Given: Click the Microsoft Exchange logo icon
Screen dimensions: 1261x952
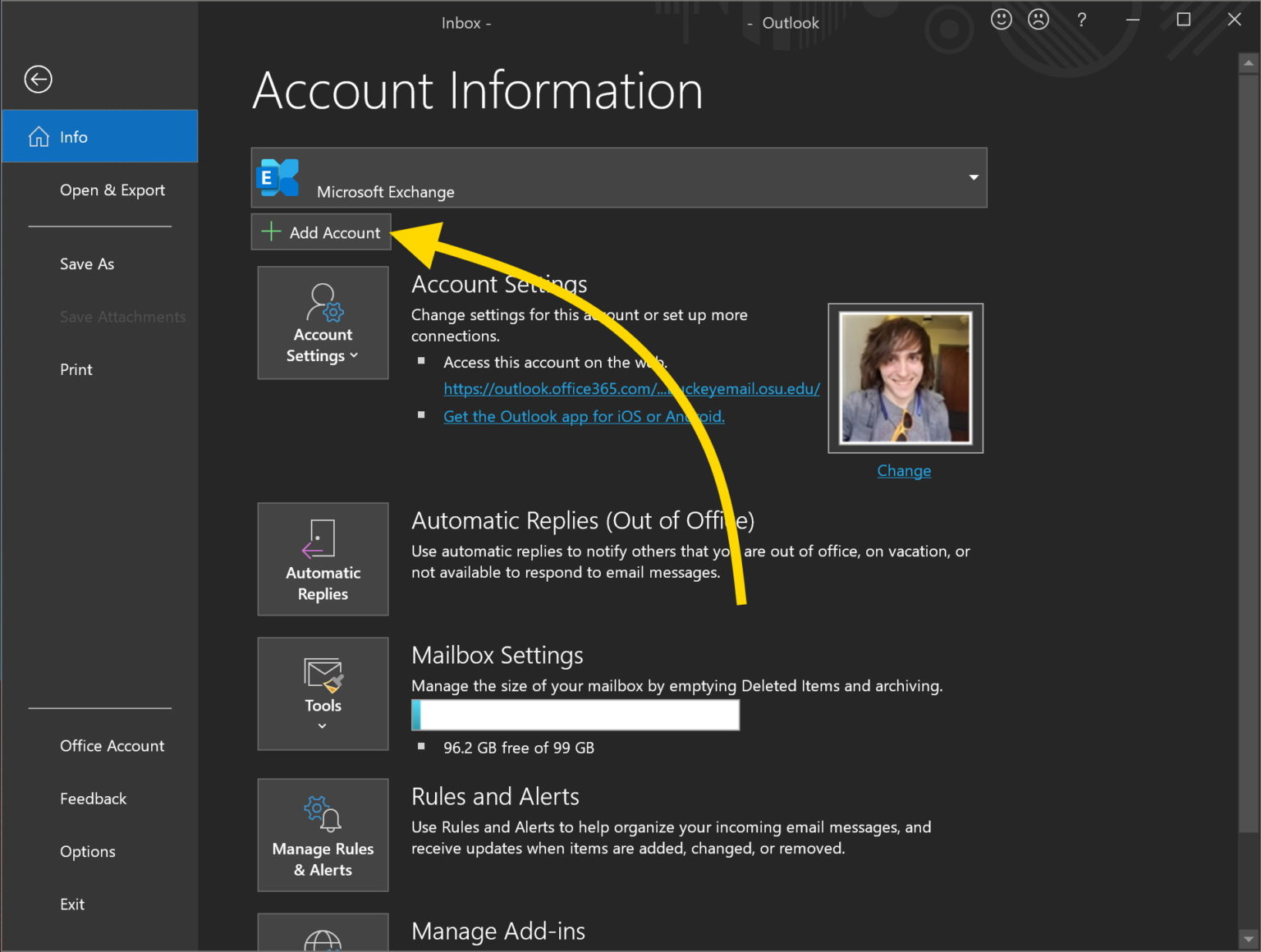Looking at the screenshot, I should pos(277,178).
